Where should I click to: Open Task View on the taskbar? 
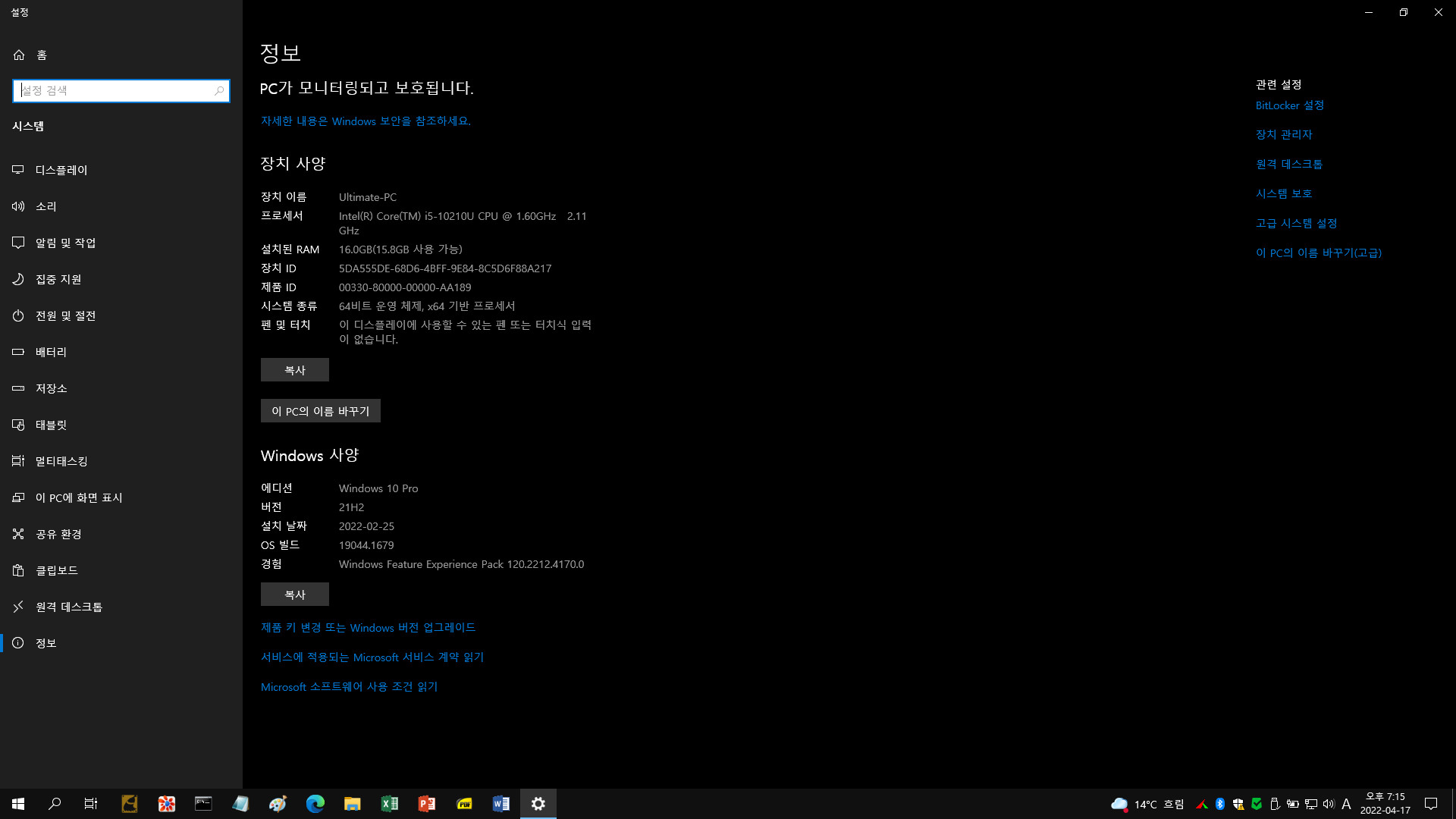click(x=91, y=804)
